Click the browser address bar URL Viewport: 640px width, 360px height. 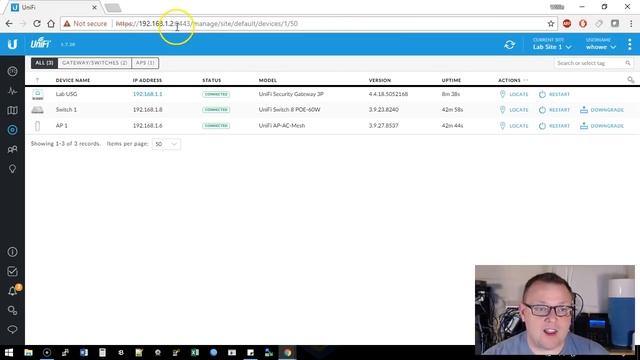tap(207, 24)
